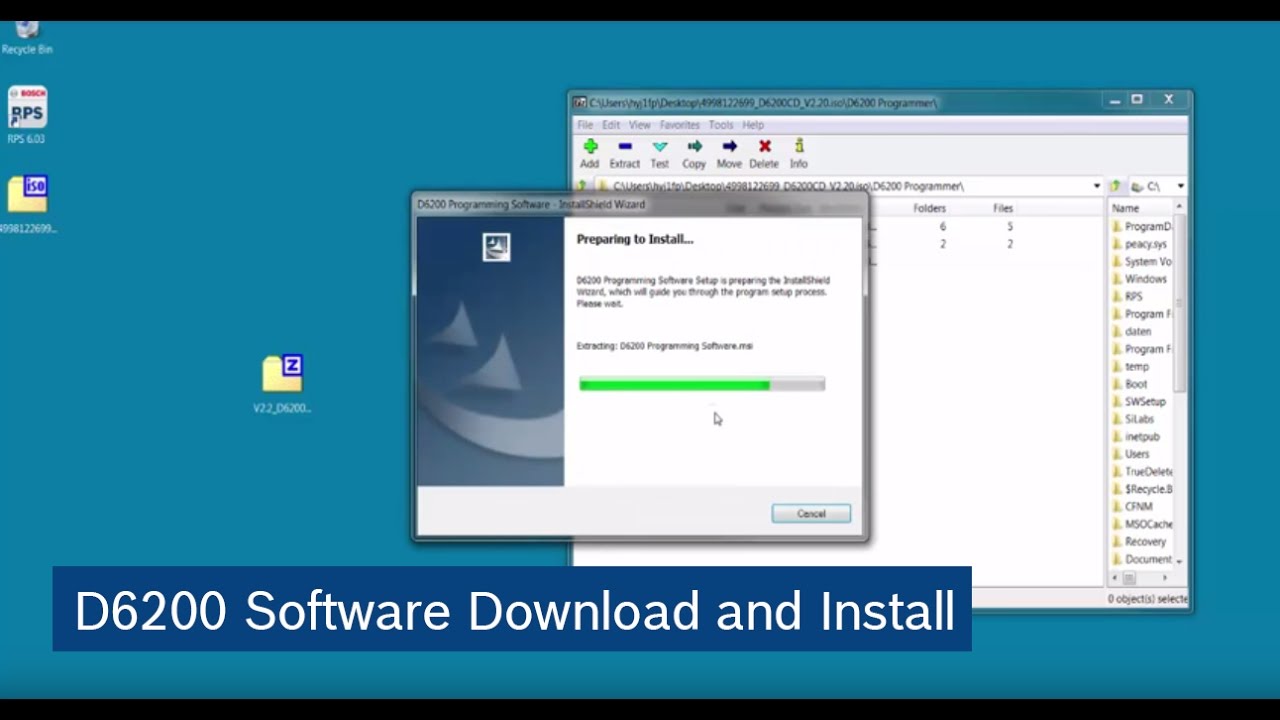The image size is (1280, 720).
Task: Open the Help menu
Action: (753, 125)
